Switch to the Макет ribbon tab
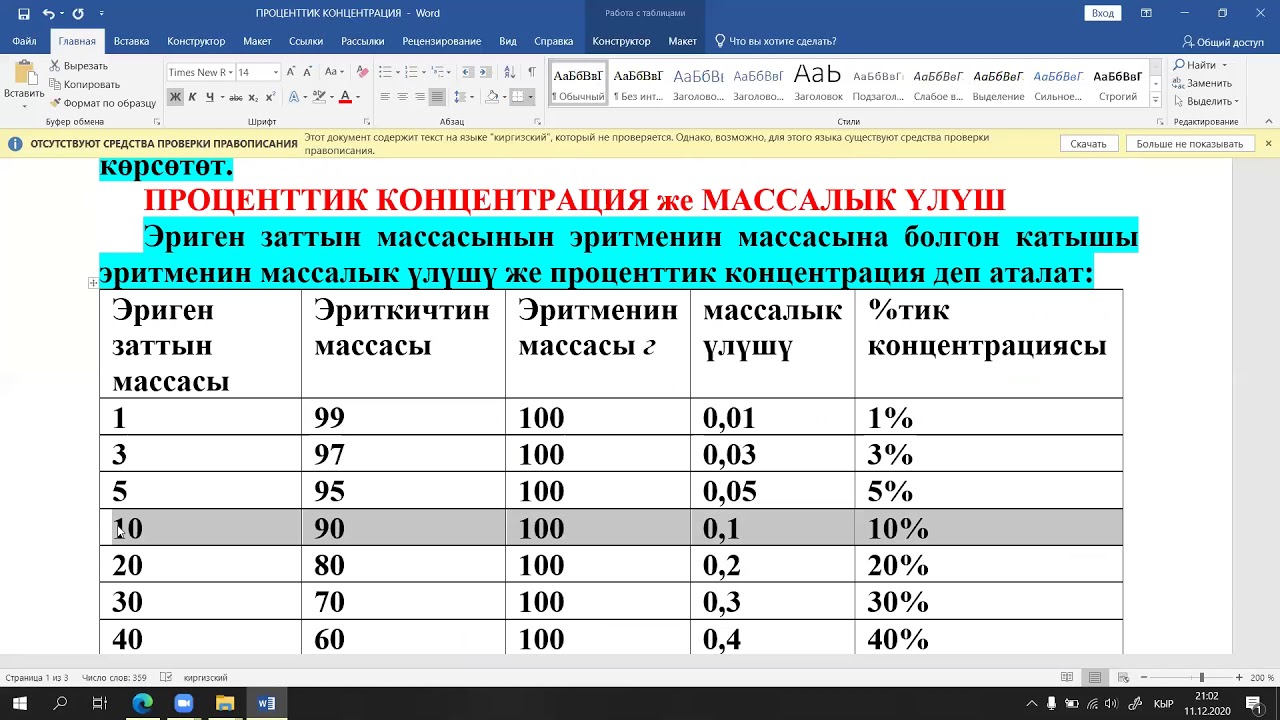The width and height of the screenshot is (1280, 720). point(257,41)
